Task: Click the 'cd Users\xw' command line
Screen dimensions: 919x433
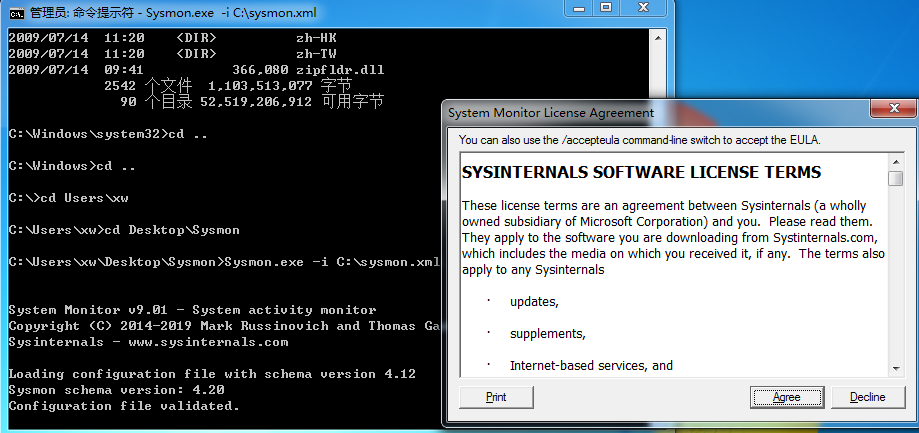Action: tap(69, 198)
